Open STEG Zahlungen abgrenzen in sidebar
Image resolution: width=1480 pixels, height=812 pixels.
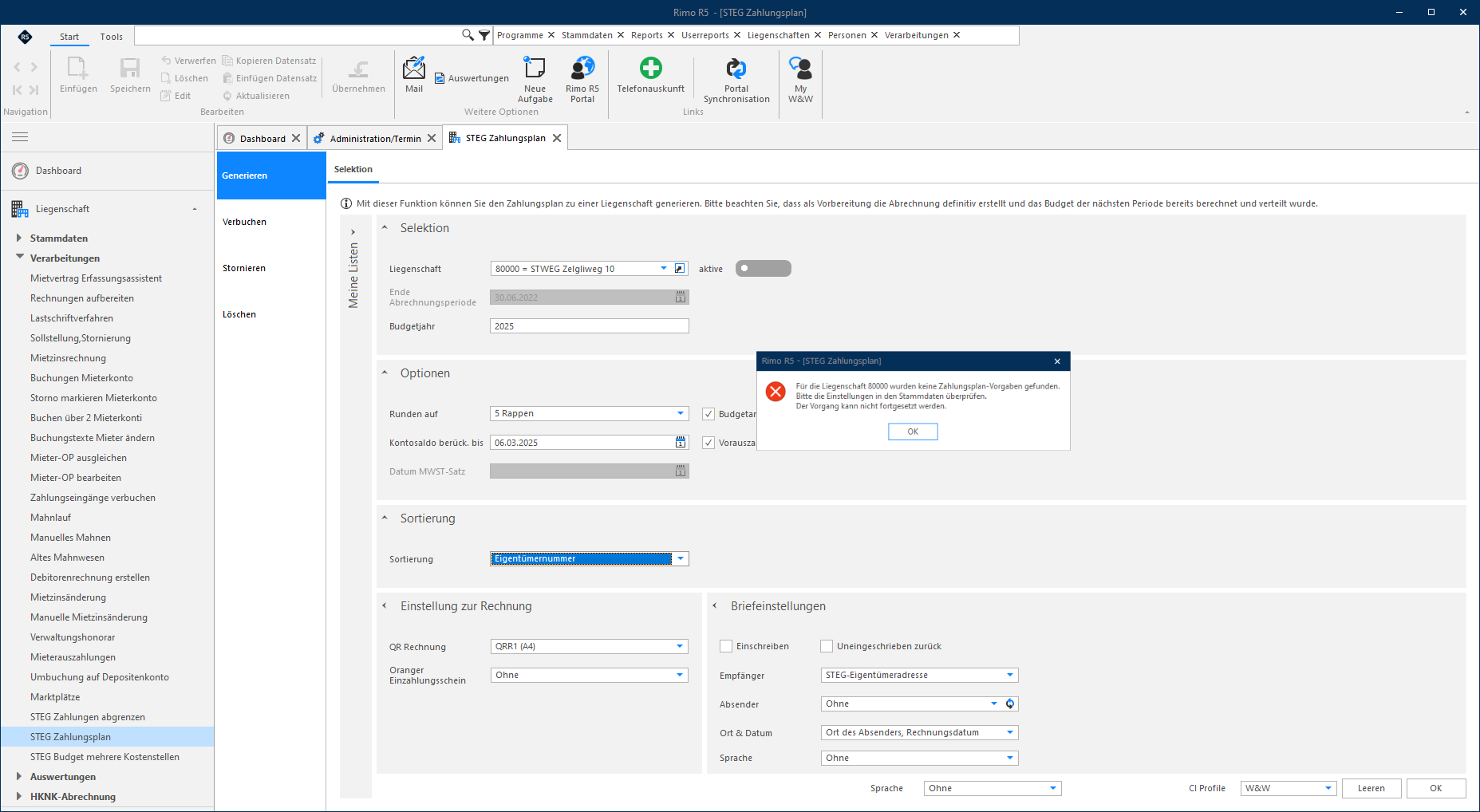coord(88,717)
